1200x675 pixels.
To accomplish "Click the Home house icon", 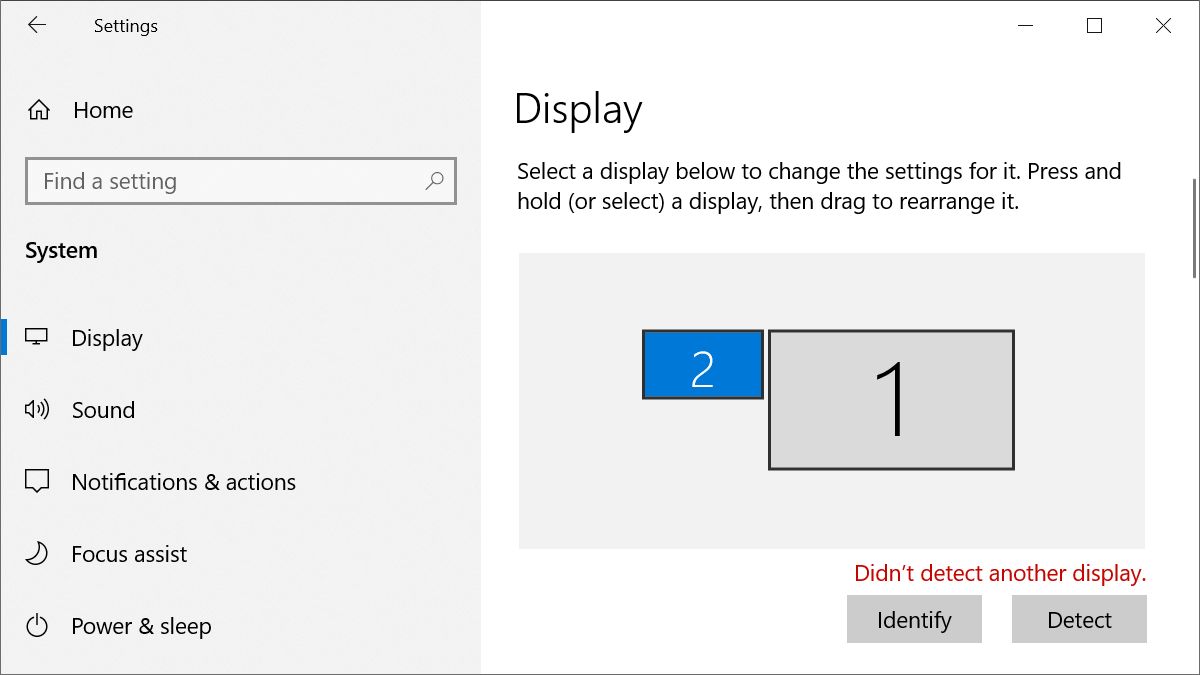I will 39,111.
